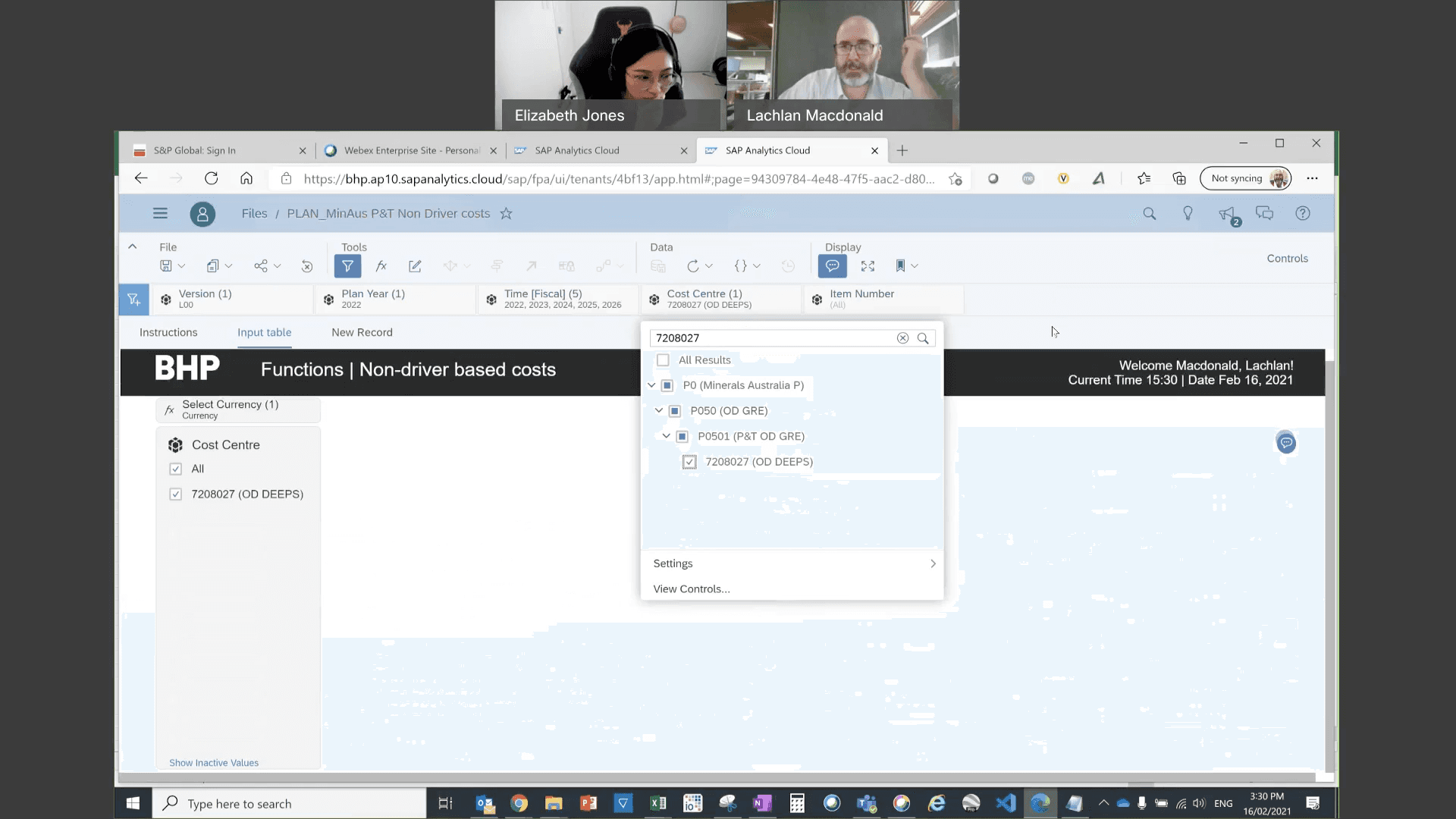Collapse the P050 (OD GRE) tree node
The image size is (1456, 819).
[659, 411]
